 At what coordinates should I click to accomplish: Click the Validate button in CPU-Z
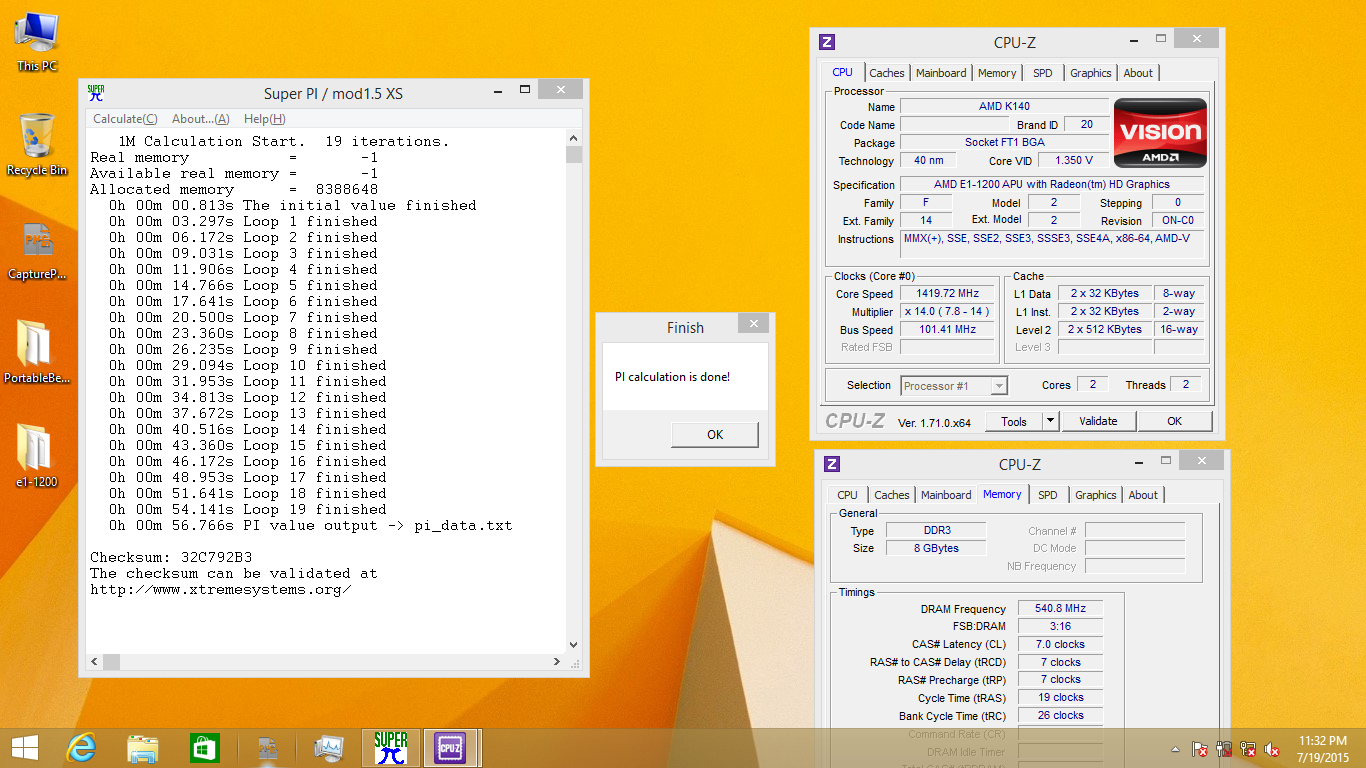click(1098, 421)
